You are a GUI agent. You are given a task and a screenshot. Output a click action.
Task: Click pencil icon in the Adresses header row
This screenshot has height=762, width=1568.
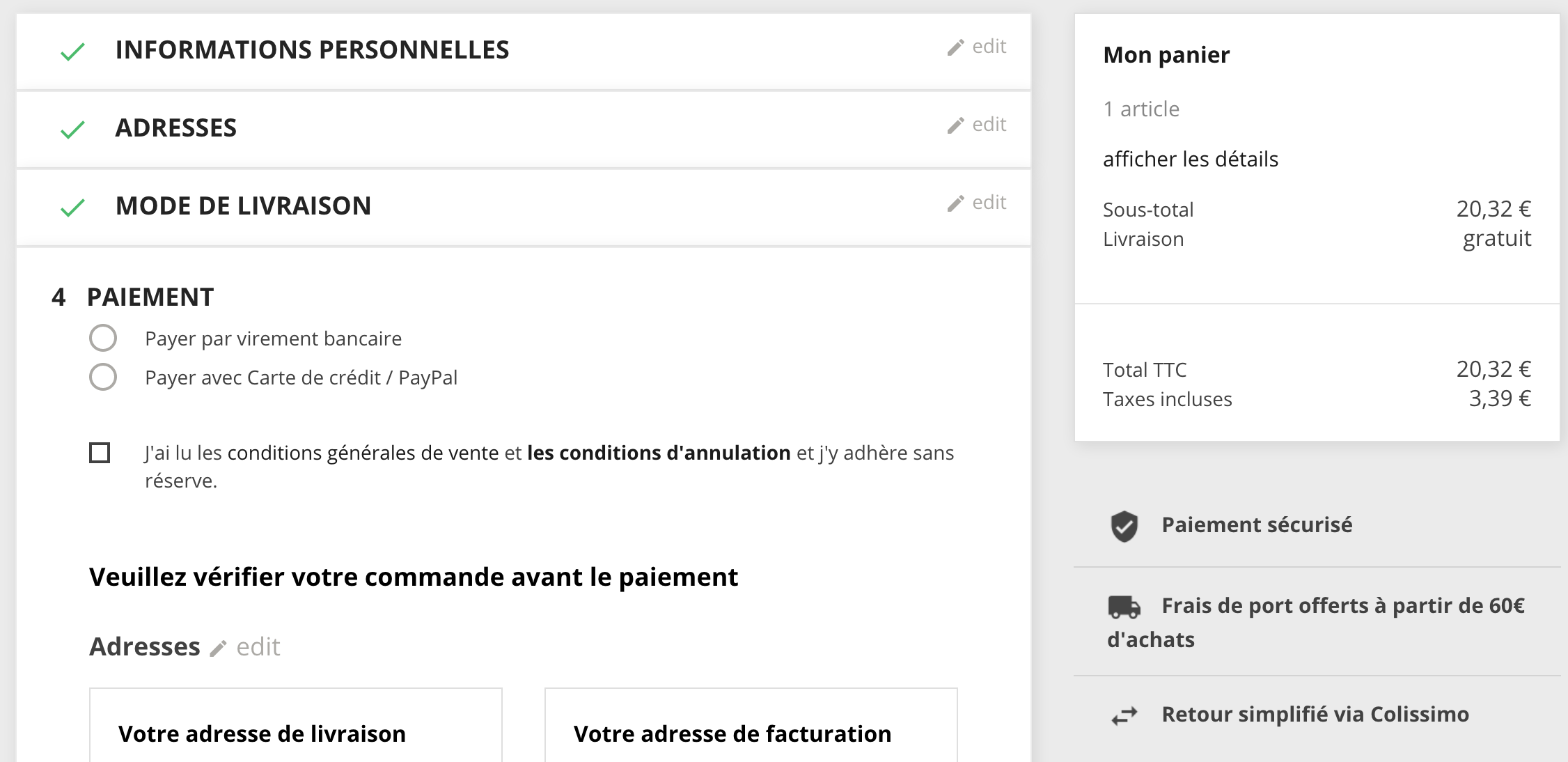(955, 125)
